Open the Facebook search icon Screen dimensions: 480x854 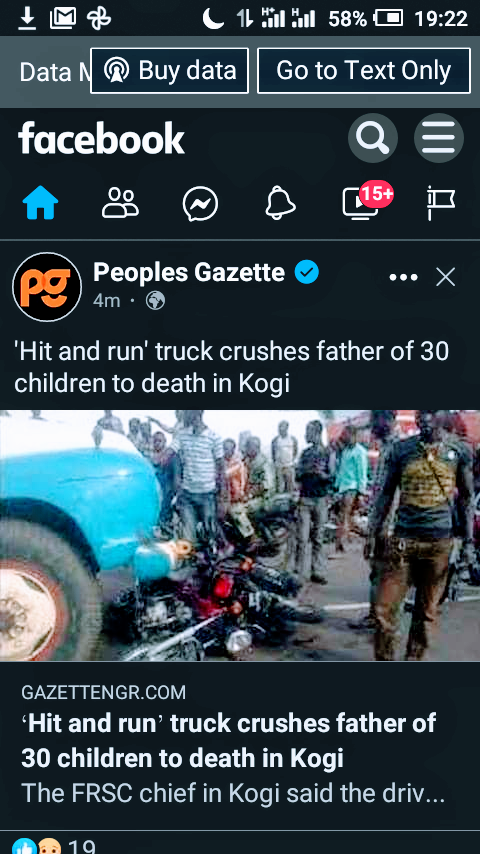(x=373, y=138)
